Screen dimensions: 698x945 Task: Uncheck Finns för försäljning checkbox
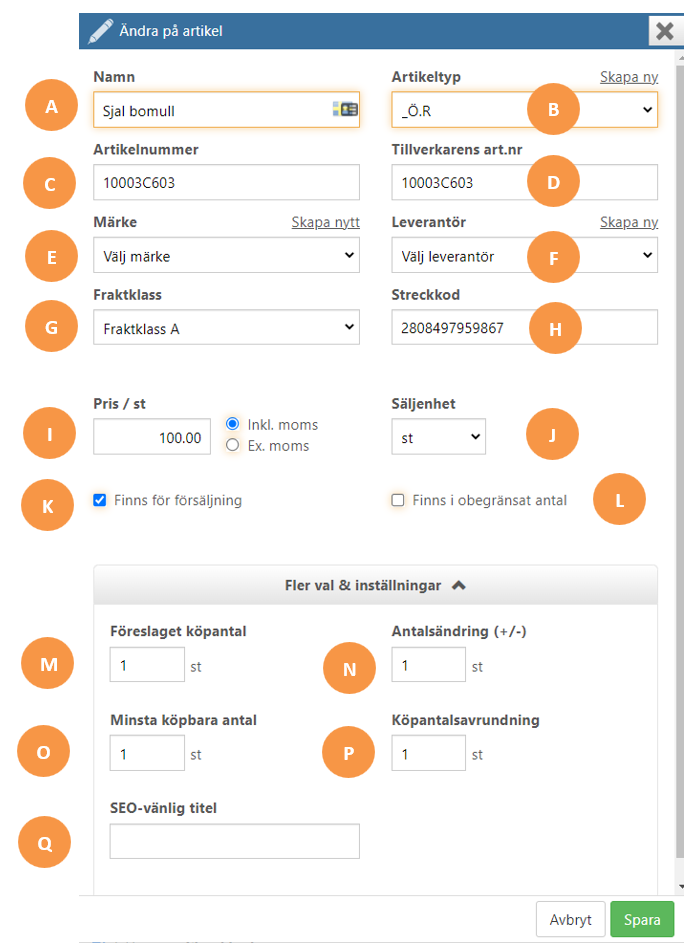coord(100,500)
